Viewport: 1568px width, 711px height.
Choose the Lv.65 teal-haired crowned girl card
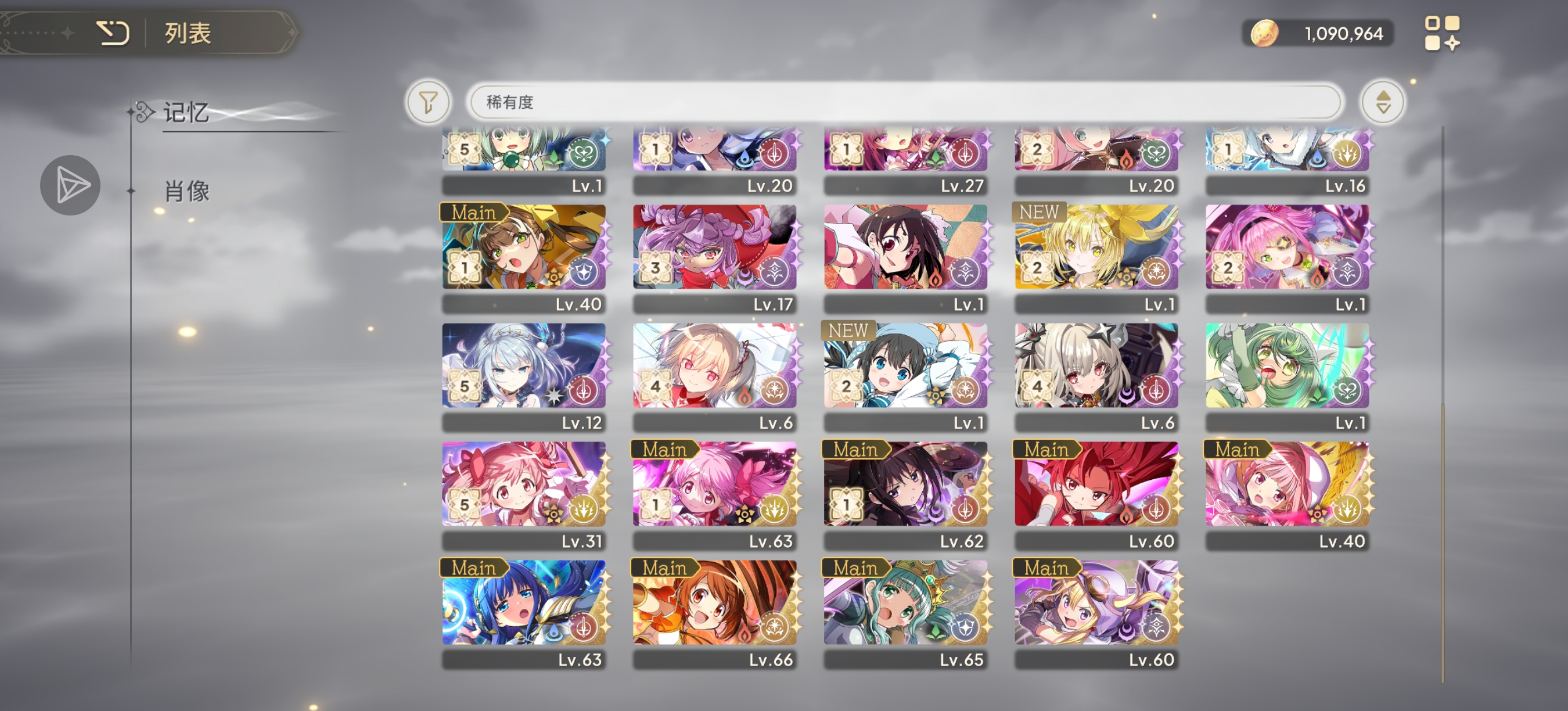905,613
